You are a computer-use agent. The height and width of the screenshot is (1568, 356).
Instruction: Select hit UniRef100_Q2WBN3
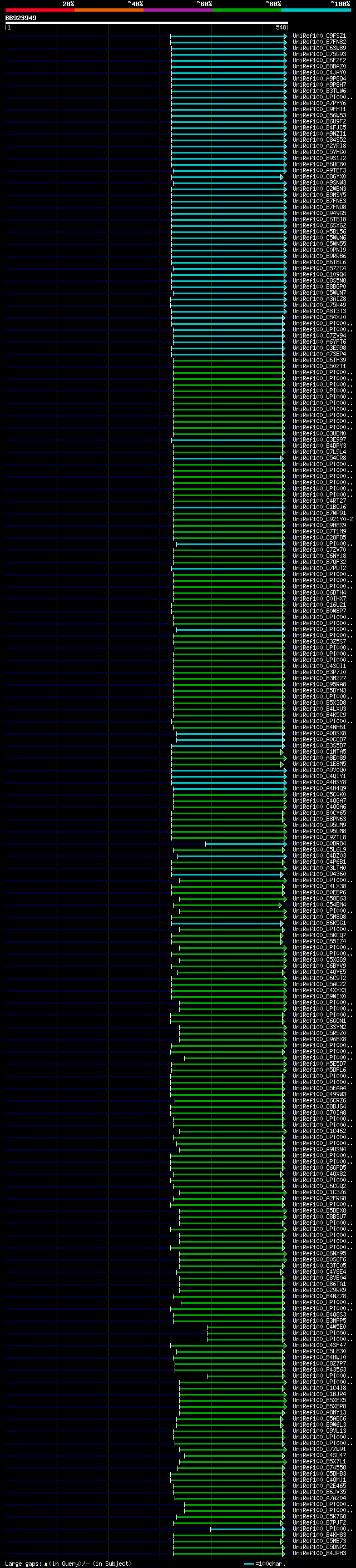point(319,189)
